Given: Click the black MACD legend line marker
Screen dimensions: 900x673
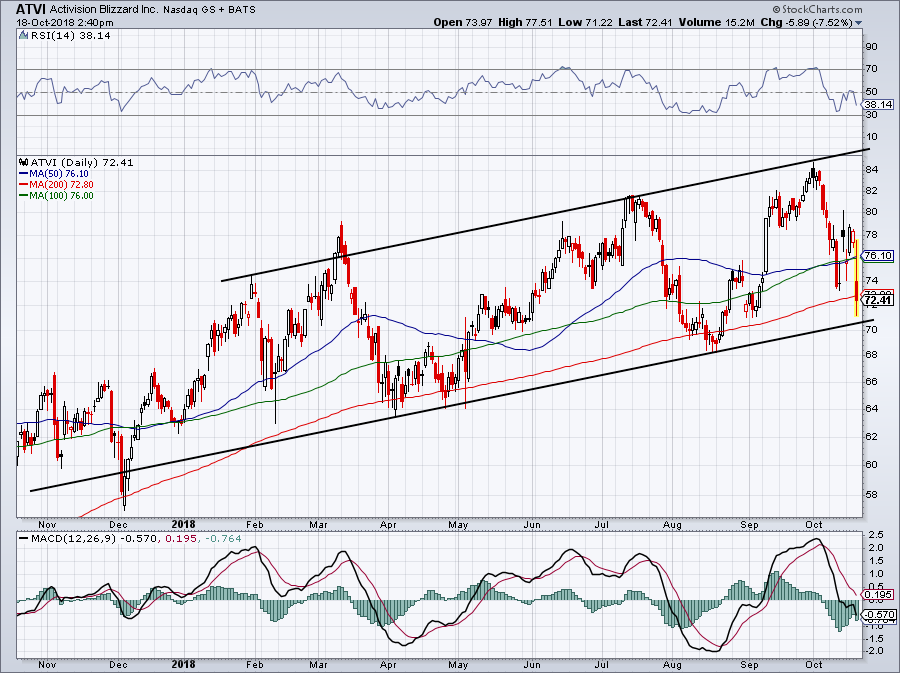Looking at the screenshot, I should [24, 539].
